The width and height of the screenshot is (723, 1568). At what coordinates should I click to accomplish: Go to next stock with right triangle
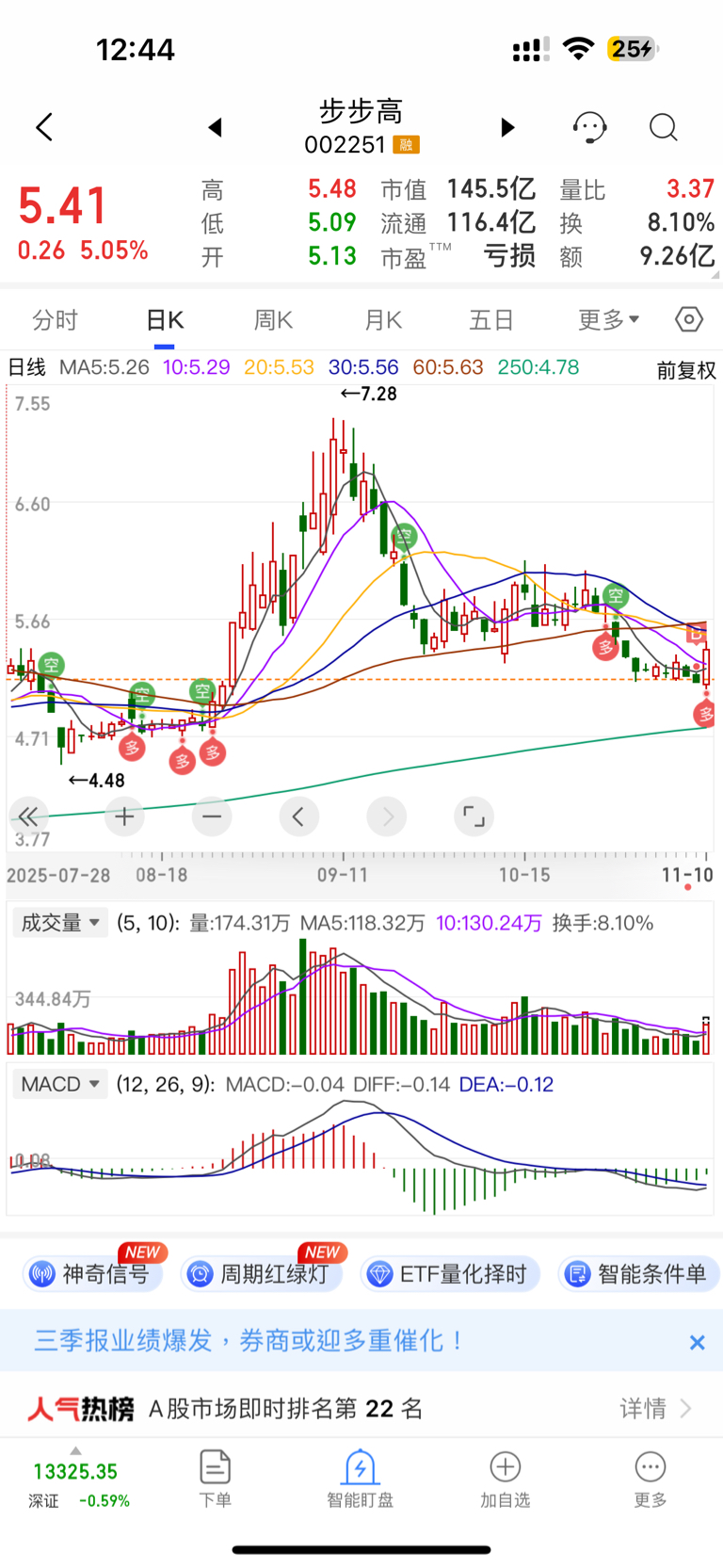pos(507,127)
